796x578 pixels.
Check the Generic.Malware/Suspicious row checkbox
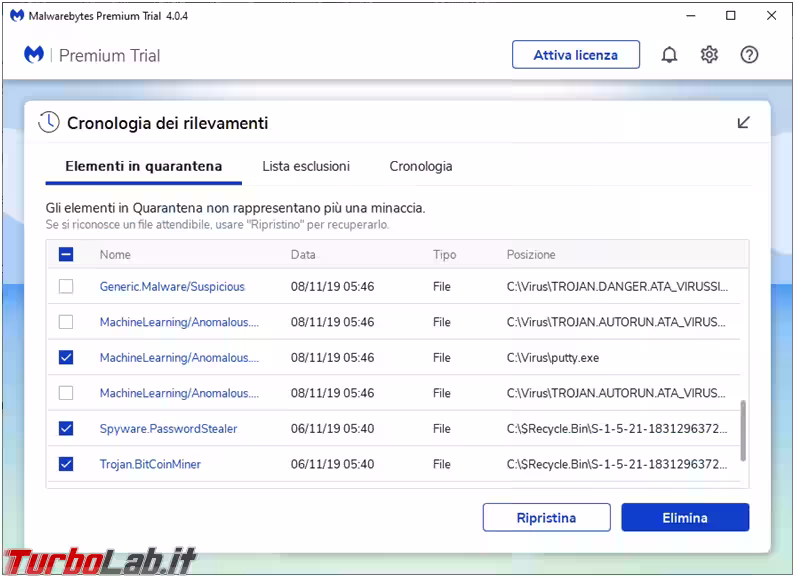[66, 286]
